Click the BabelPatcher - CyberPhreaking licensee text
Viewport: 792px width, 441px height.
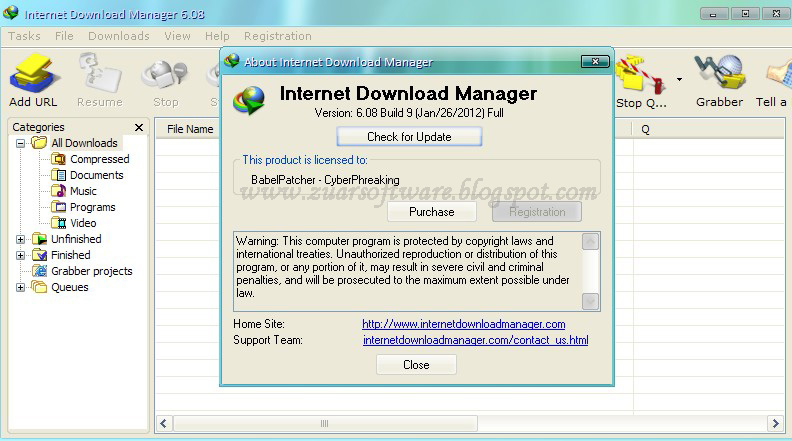(x=325, y=180)
